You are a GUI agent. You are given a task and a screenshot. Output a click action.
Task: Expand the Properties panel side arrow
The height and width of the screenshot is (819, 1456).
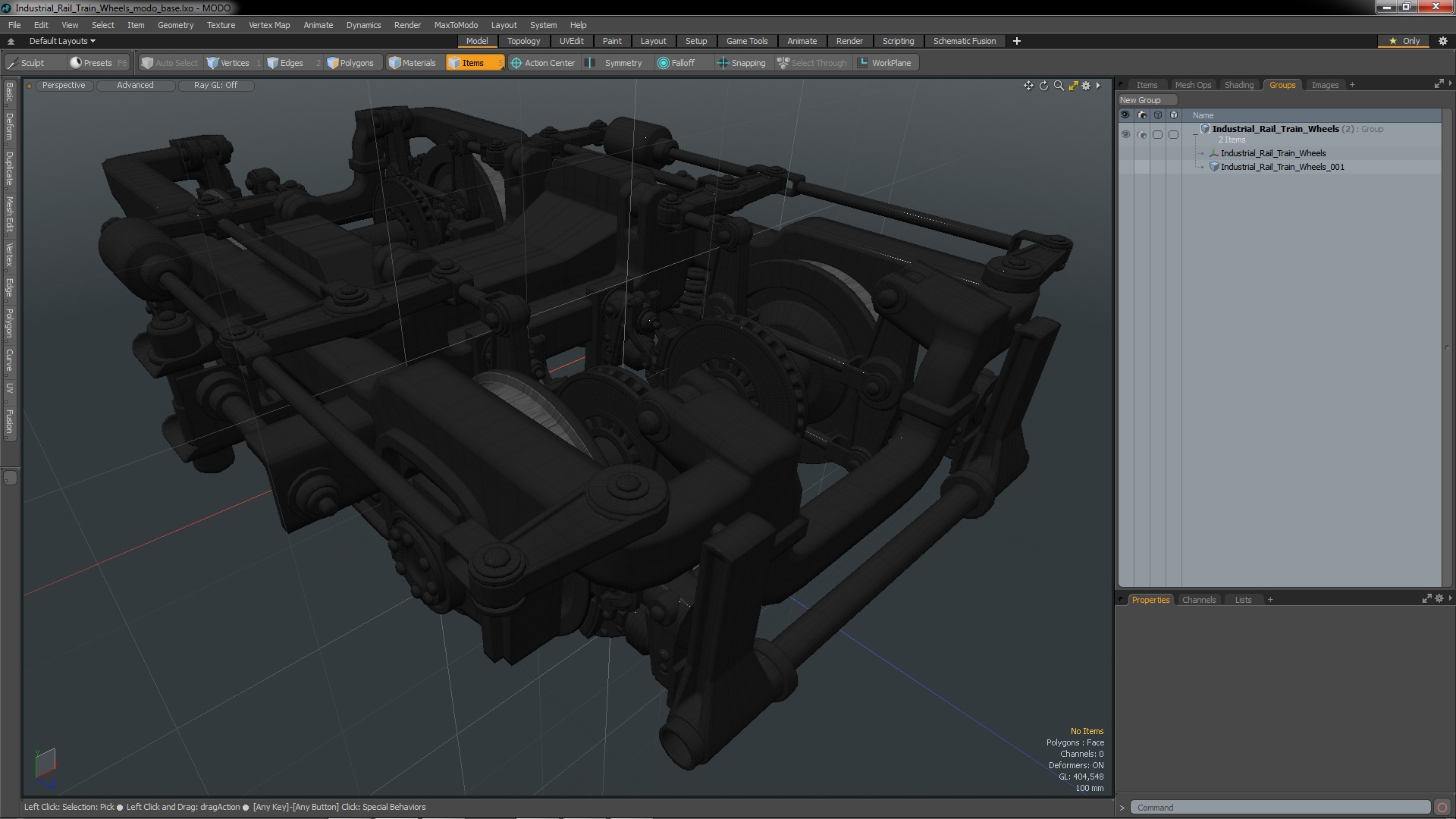(1450, 598)
